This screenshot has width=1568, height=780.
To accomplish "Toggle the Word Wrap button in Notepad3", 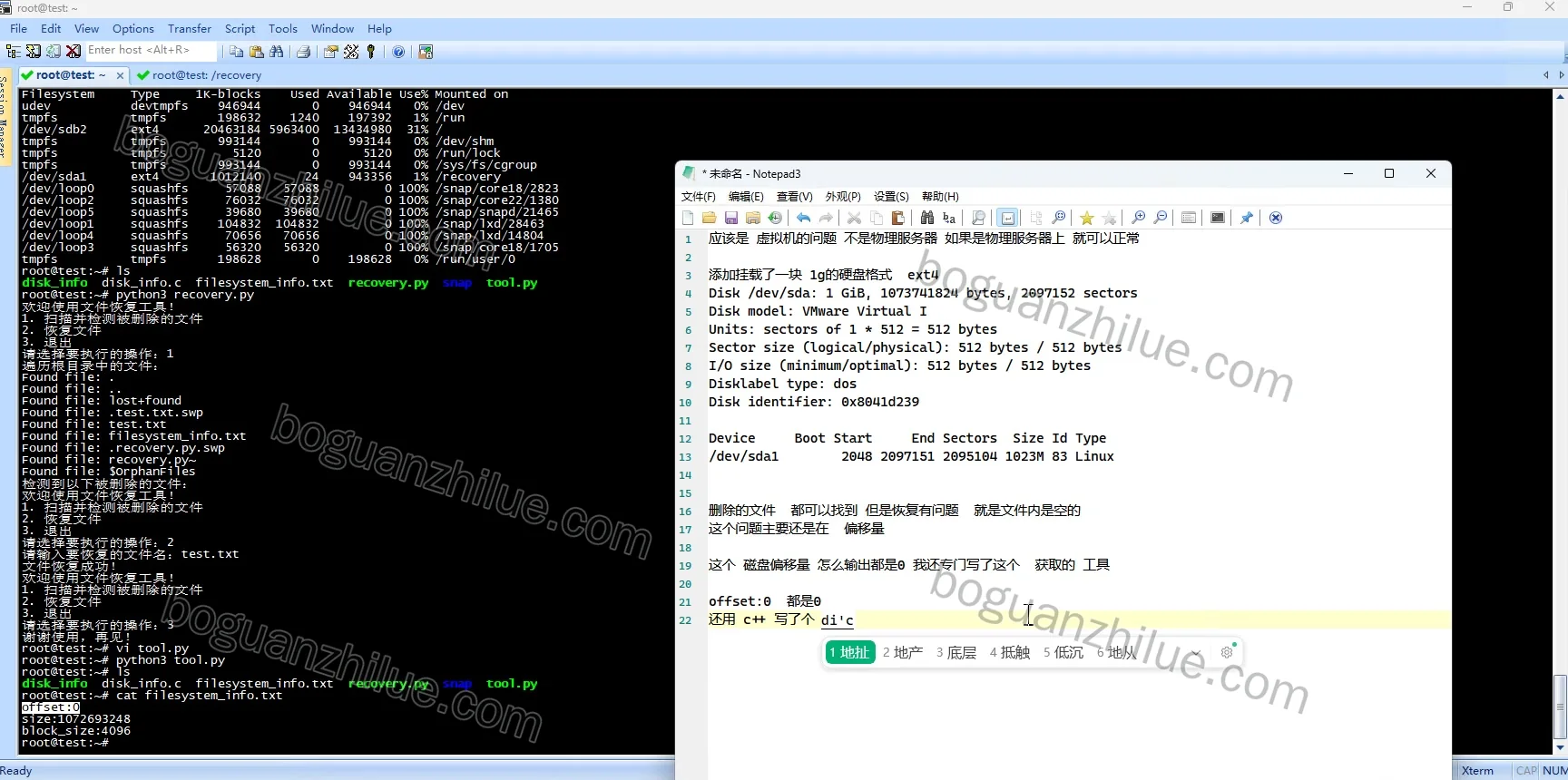I will click(x=1007, y=218).
